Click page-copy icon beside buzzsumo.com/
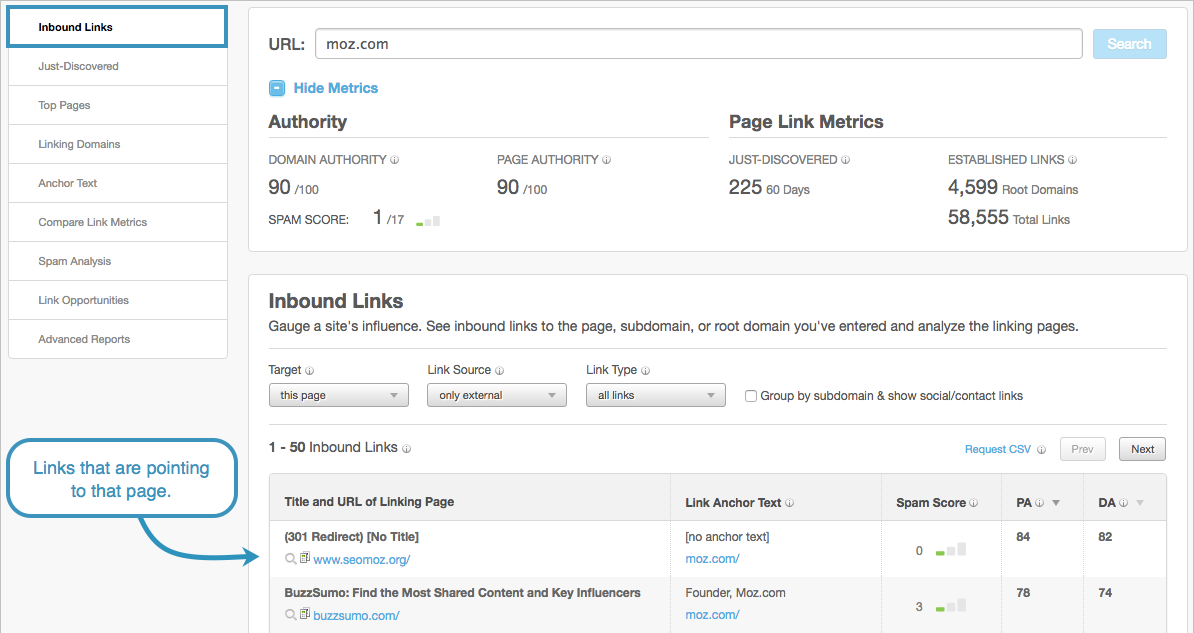The width and height of the screenshot is (1194, 633). pyautogui.click(x=305, y=614)
